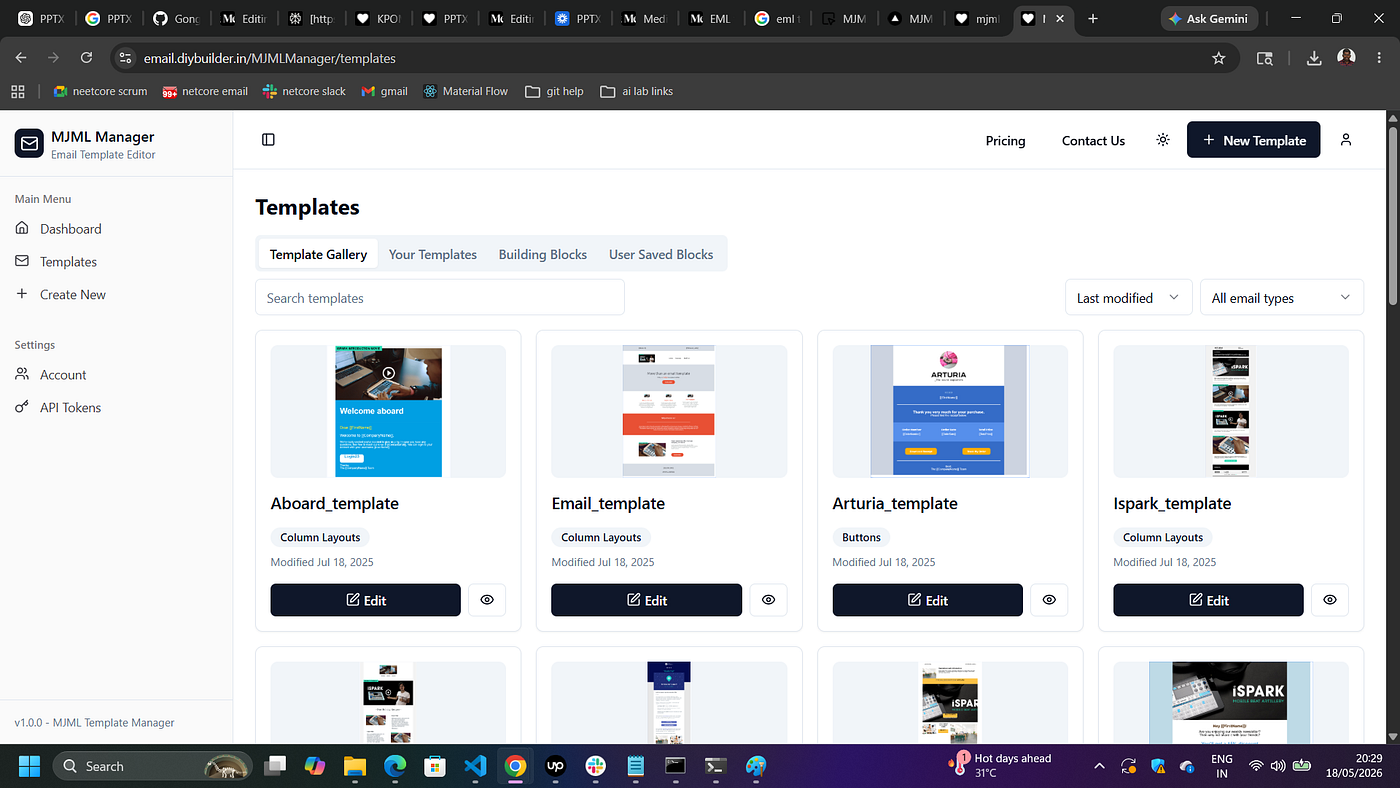1400x788 pixels.
Task: Click the Ask Gemini button
Action: (1208, 18)
